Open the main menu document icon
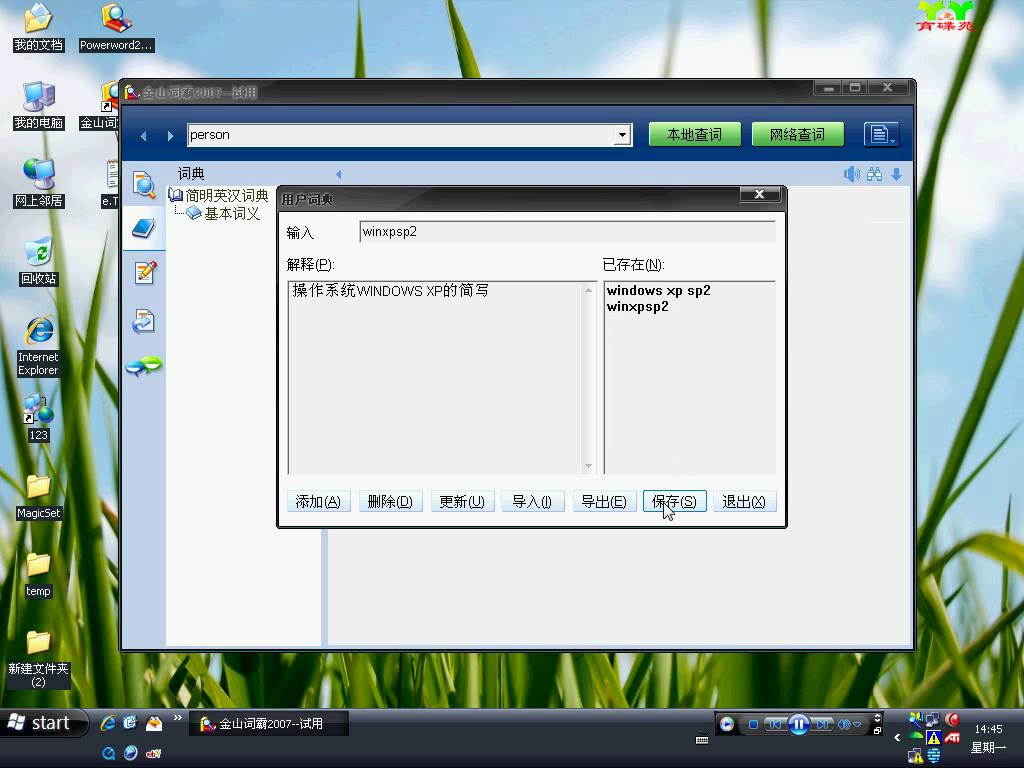1024x768 pixels. tap(881, 135)
